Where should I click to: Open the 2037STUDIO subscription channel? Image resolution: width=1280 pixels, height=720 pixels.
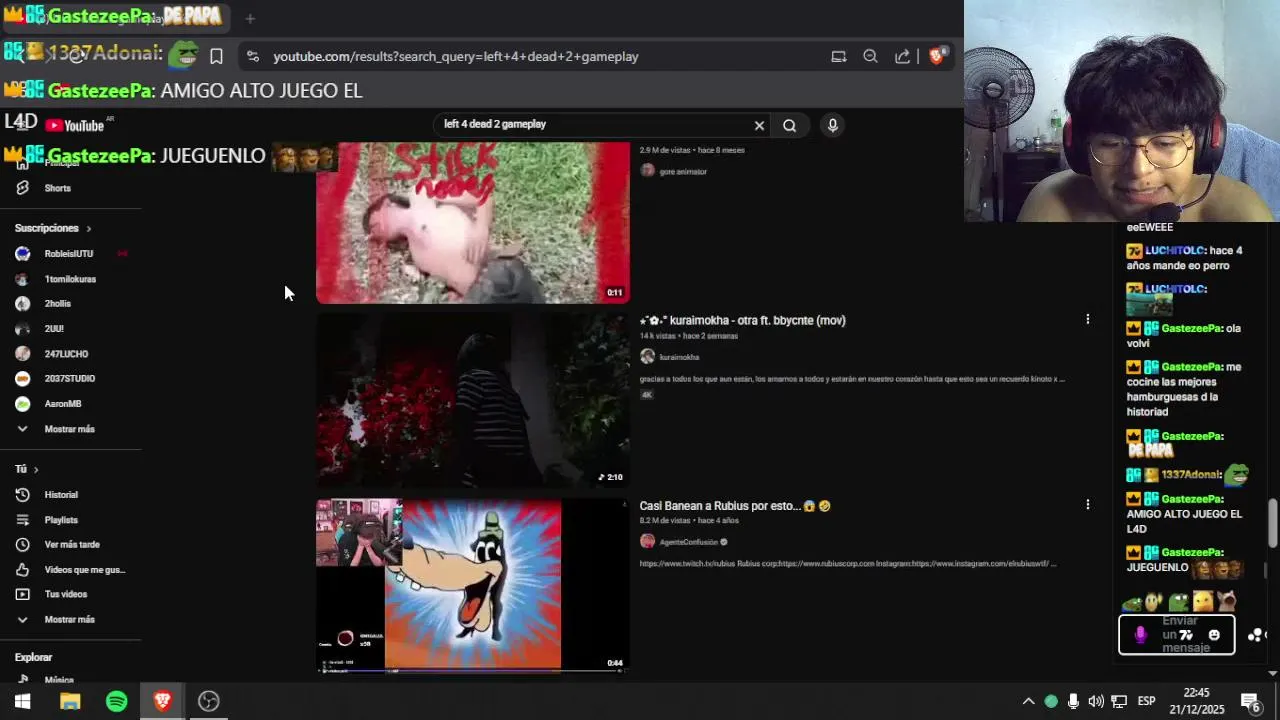click(70, 379)
